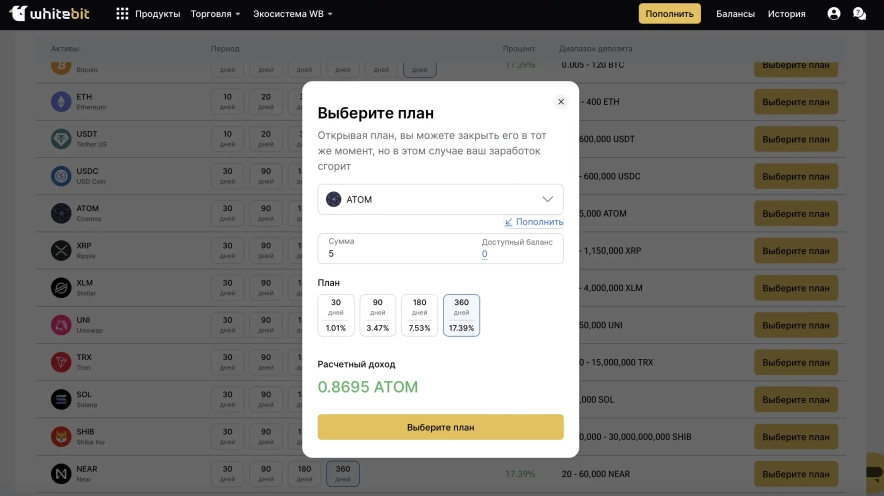Select the 30 days 1.01% plan
This screenshot has height=496, width=884.
pyautogui.click(x=336, y=315)
